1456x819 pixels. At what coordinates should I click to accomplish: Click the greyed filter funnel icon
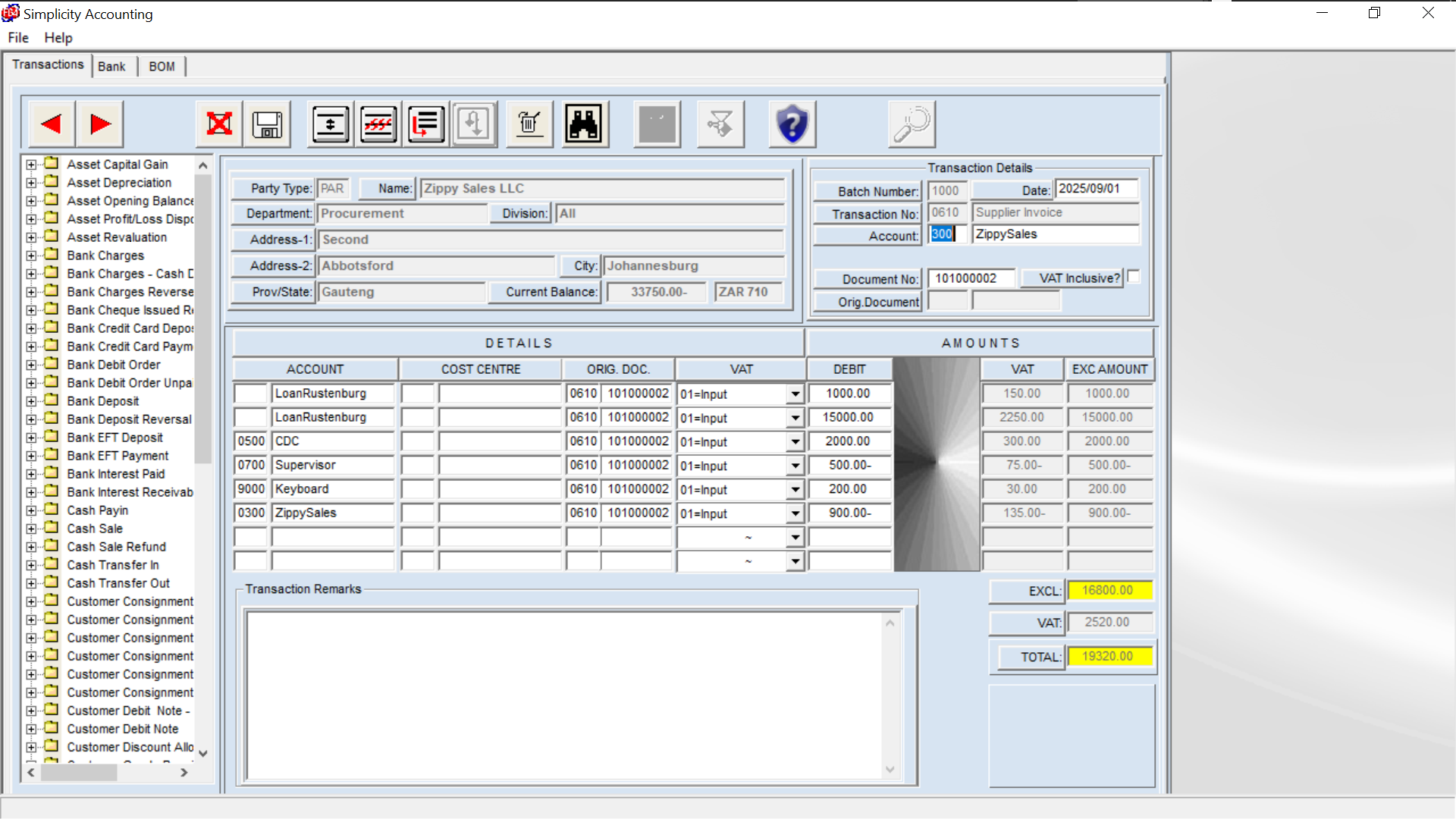tap(720, 124)
